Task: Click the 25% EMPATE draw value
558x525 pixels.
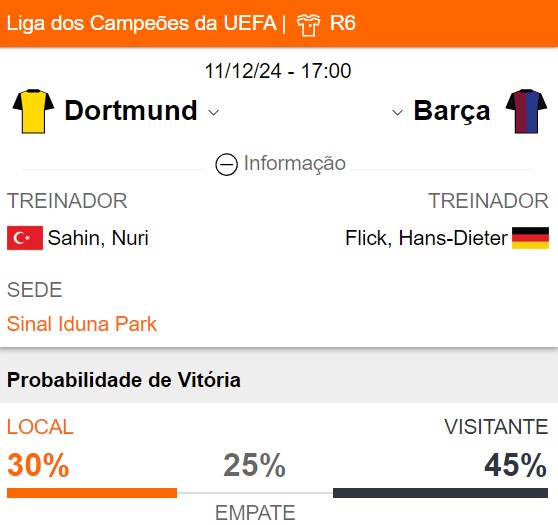Action: (254, 465)
